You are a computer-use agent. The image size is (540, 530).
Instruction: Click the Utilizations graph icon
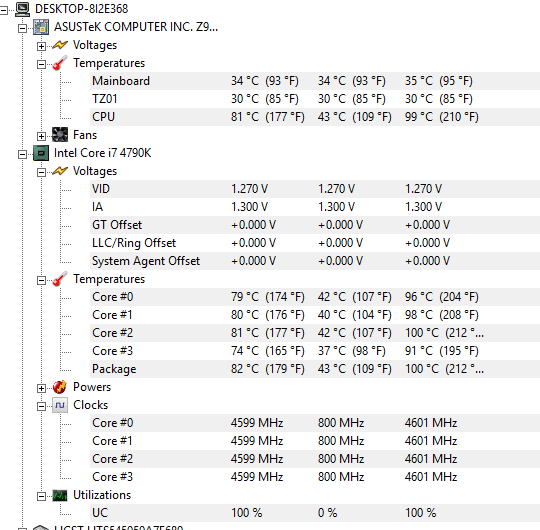pyautogui.click(x=60, y=495)
